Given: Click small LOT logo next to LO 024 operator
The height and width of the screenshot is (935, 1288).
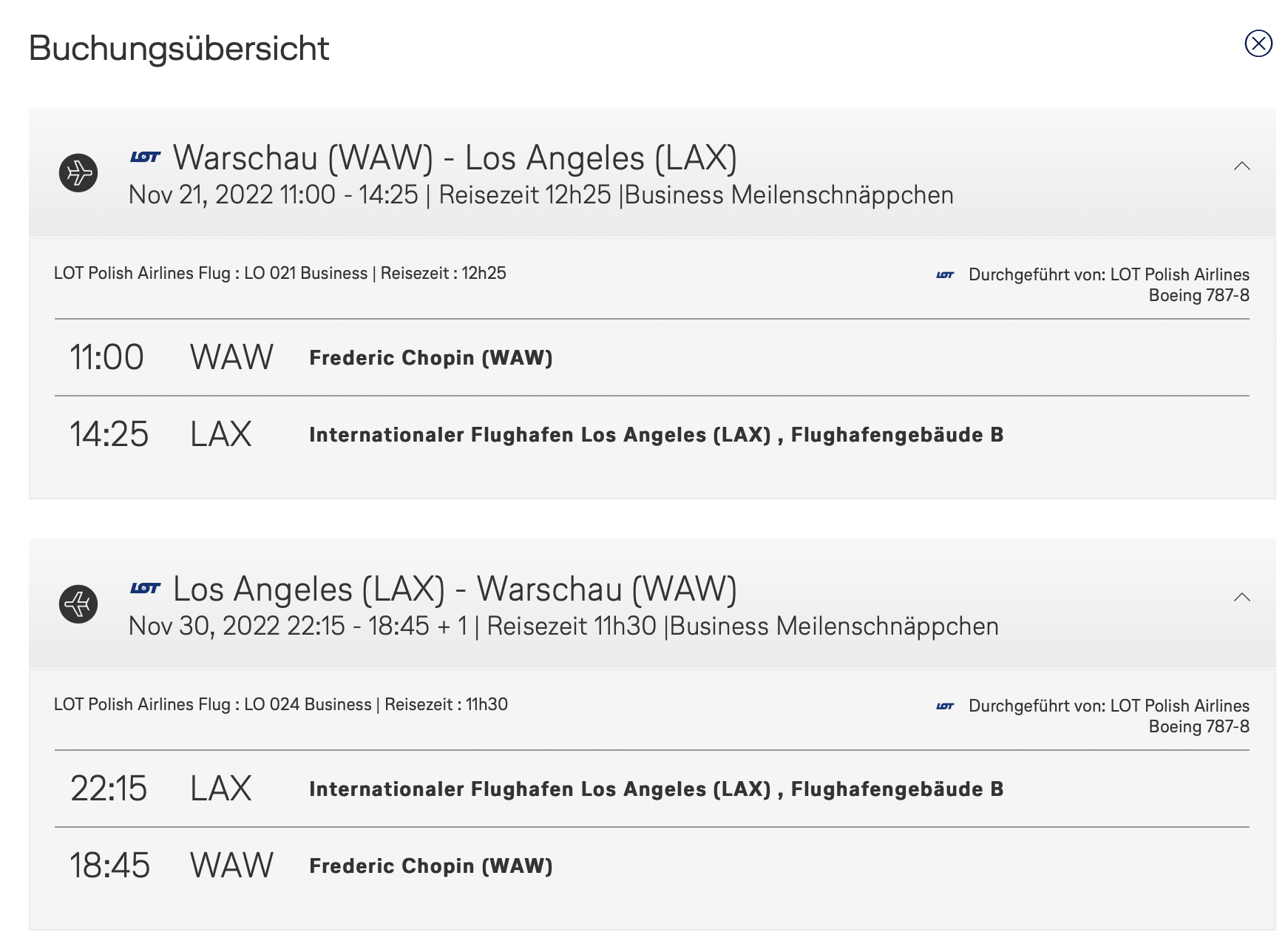Looking at the screenshot, I should click(x=945, y=706).
